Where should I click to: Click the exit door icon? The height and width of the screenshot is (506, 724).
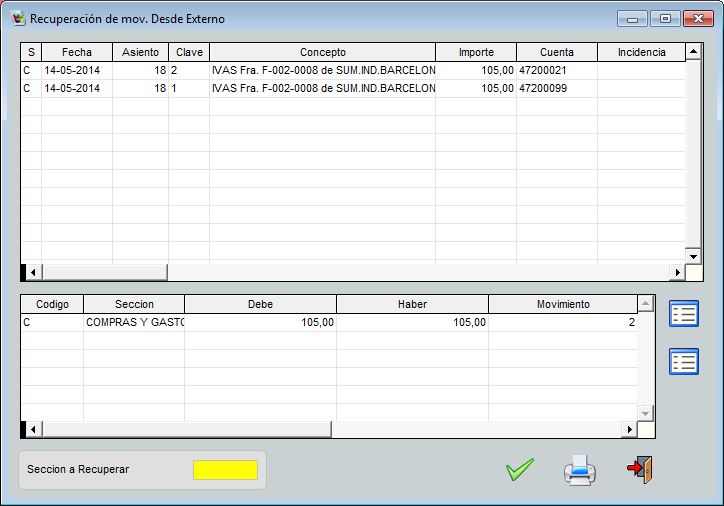[639, 470]
